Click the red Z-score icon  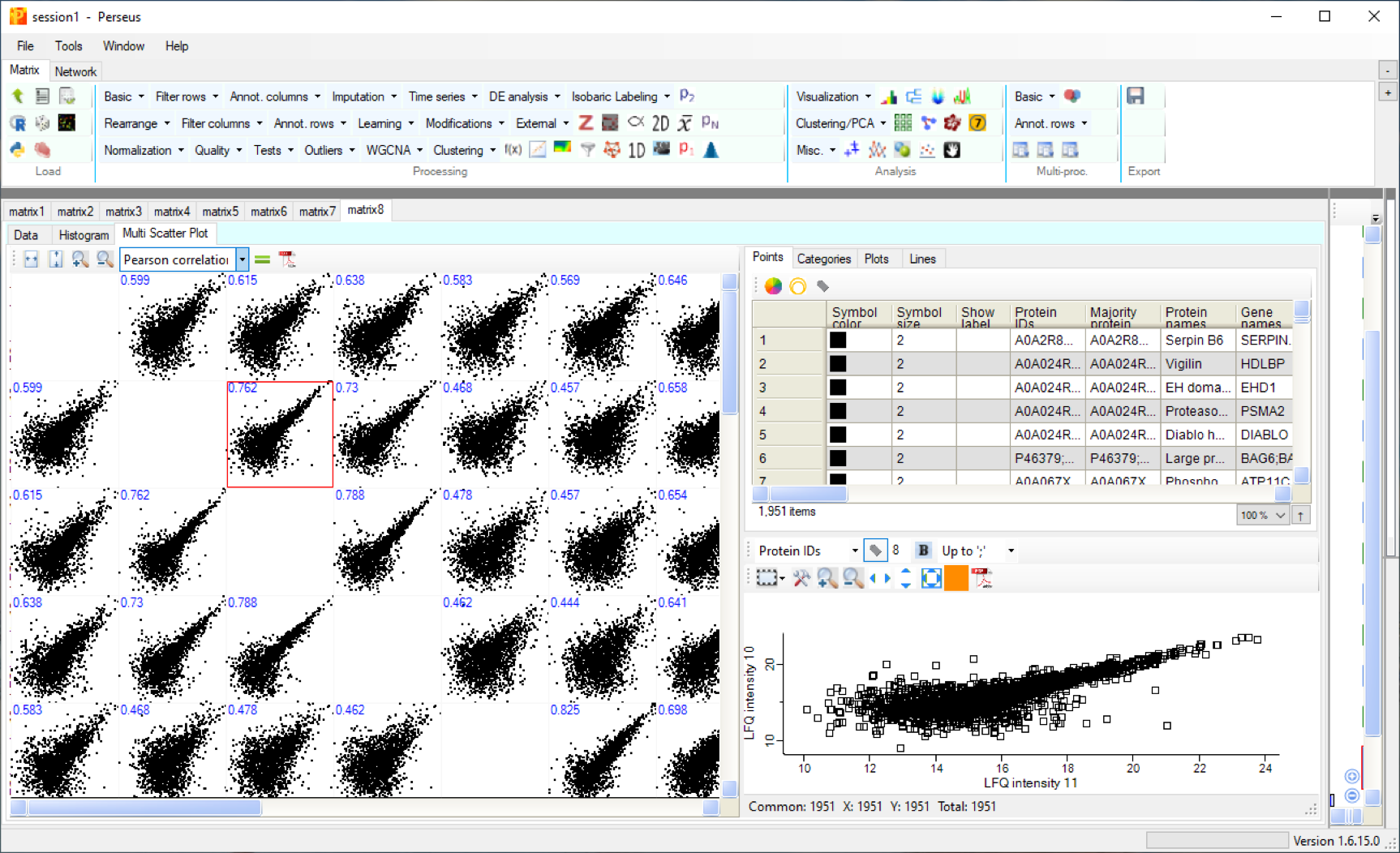[586, 123]
